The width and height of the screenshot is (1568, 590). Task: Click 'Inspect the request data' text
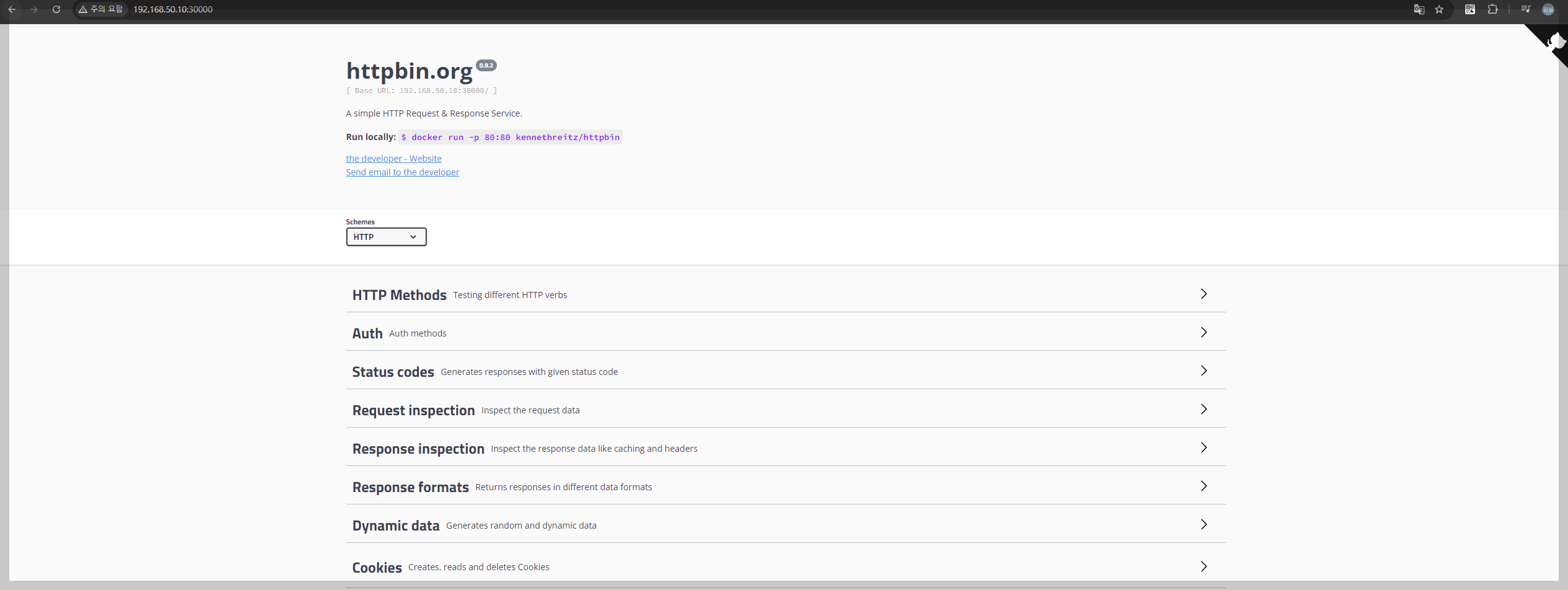(530, 410)
